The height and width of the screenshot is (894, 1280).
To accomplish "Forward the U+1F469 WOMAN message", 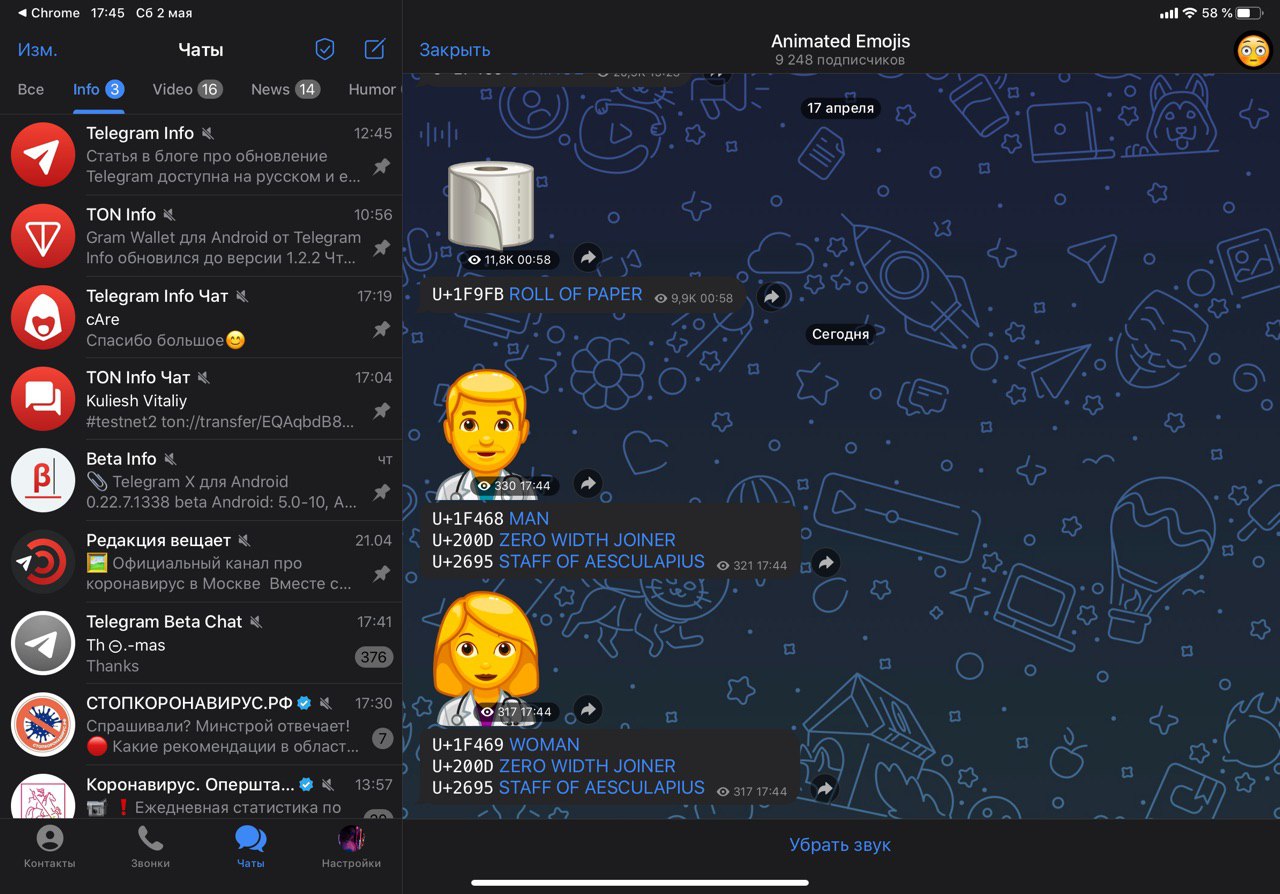I will tap(825, 789).
